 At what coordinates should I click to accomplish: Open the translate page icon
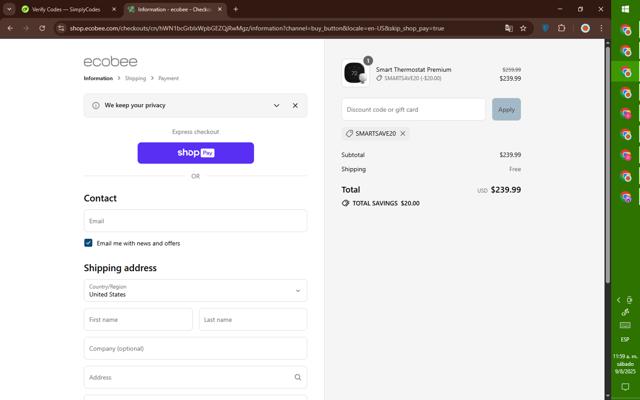(509, 28)
